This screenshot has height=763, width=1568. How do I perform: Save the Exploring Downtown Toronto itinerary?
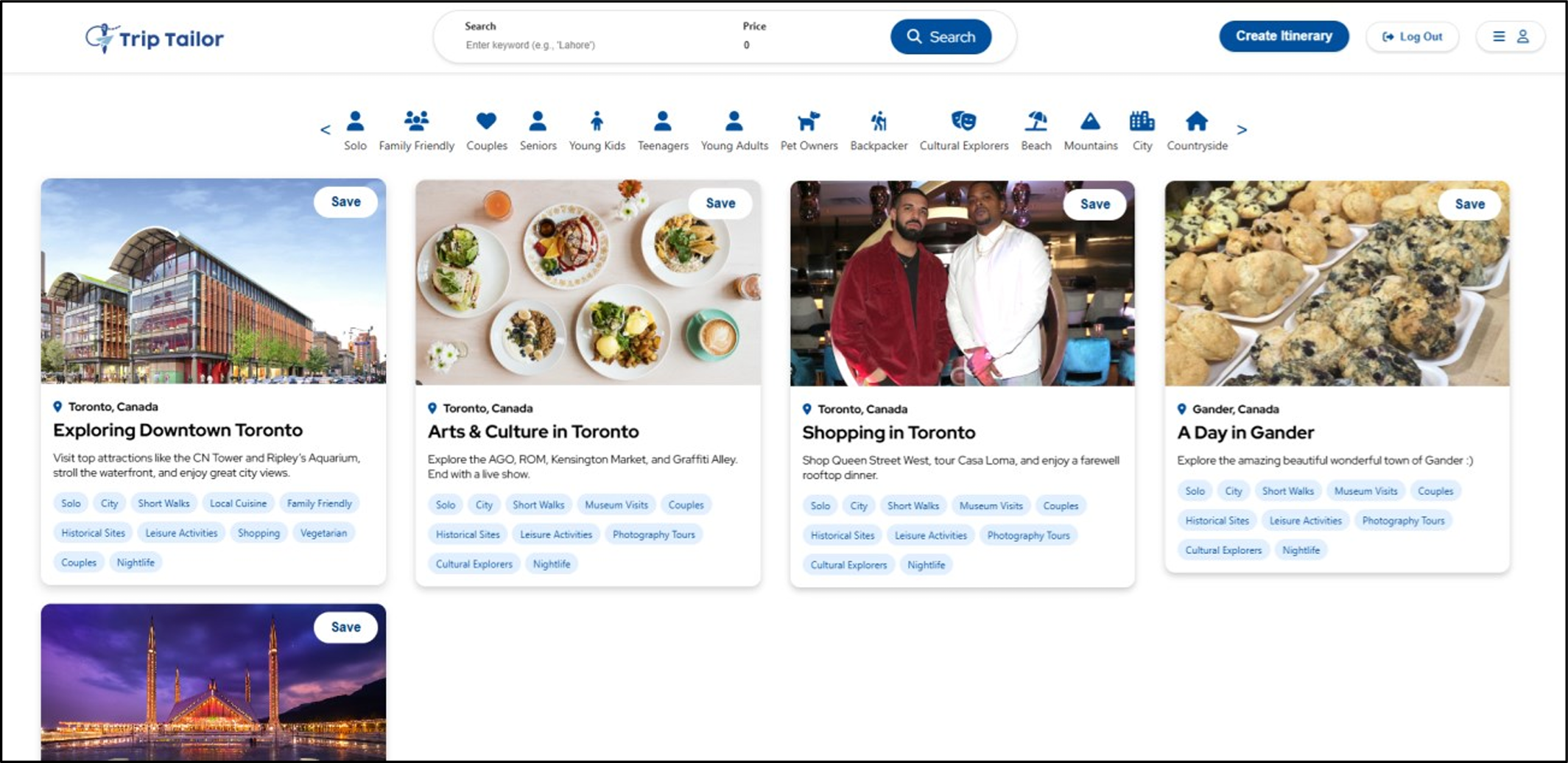[345, 202]
